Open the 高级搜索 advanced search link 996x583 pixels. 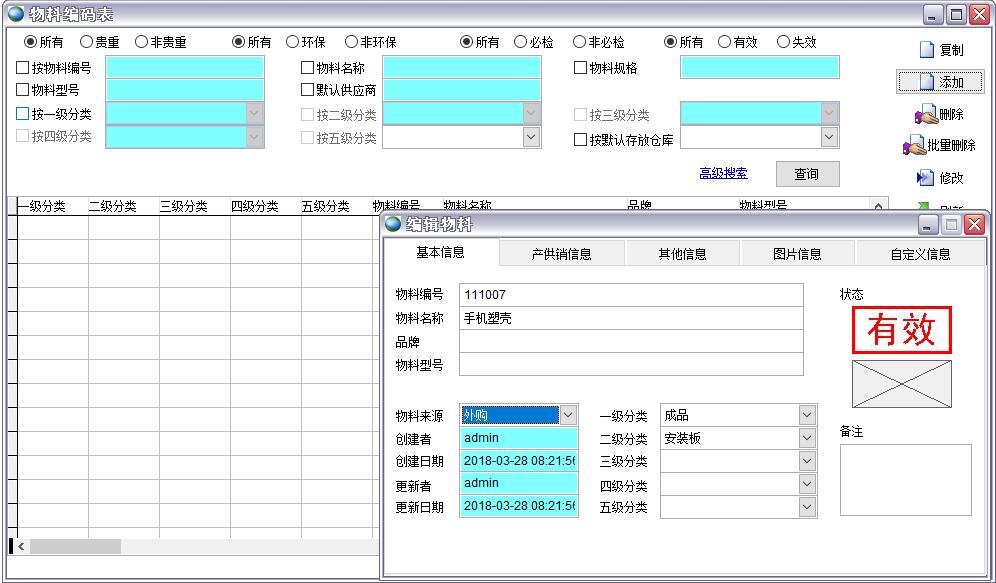pyautogui.click(x=723, y=174)
